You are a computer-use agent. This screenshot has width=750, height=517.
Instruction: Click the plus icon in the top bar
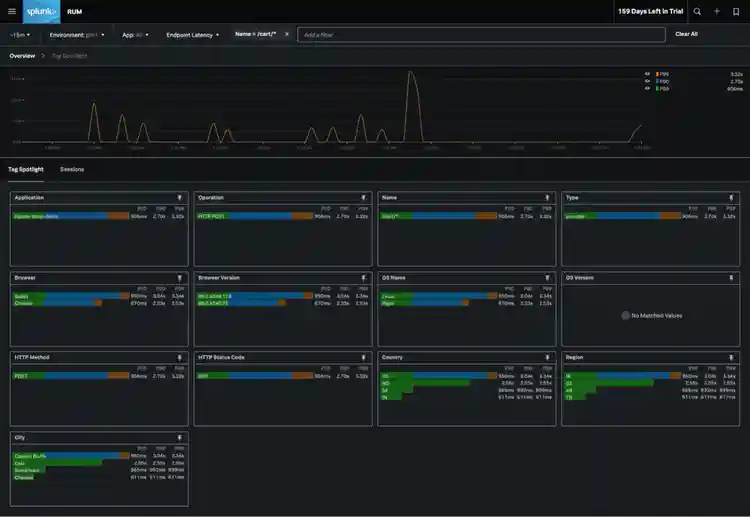717,11
